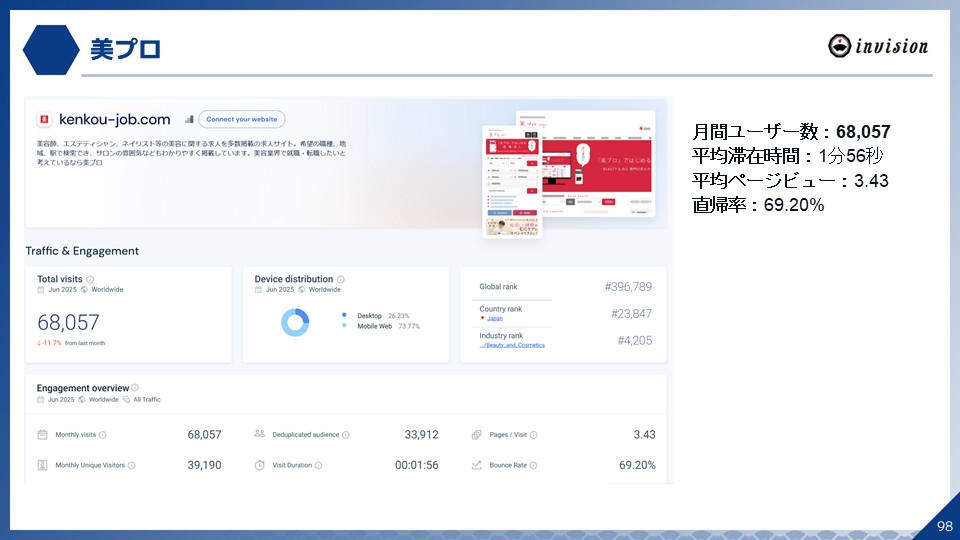Click the Deduplicated audience value 33,912
This screenshot has height=540, width=960.
[421, 435]
